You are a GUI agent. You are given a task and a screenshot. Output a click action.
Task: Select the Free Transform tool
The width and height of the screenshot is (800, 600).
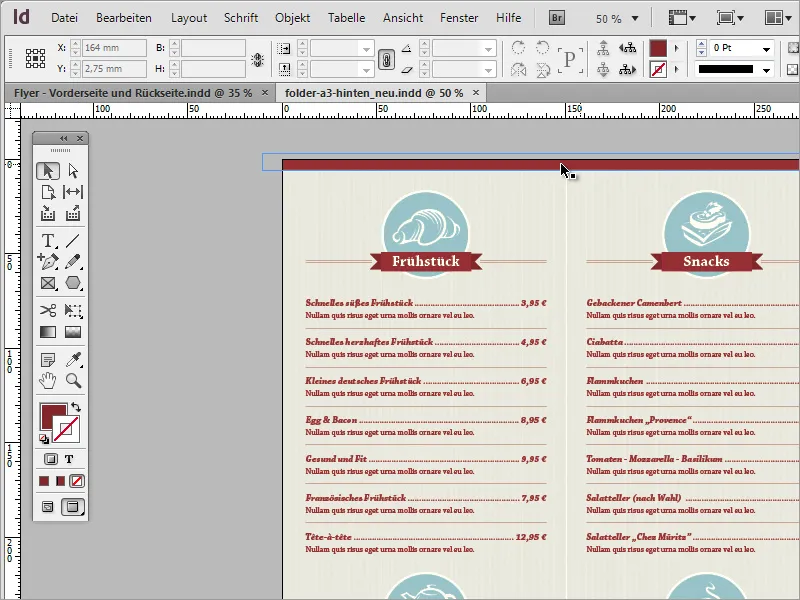coord(73,310)
